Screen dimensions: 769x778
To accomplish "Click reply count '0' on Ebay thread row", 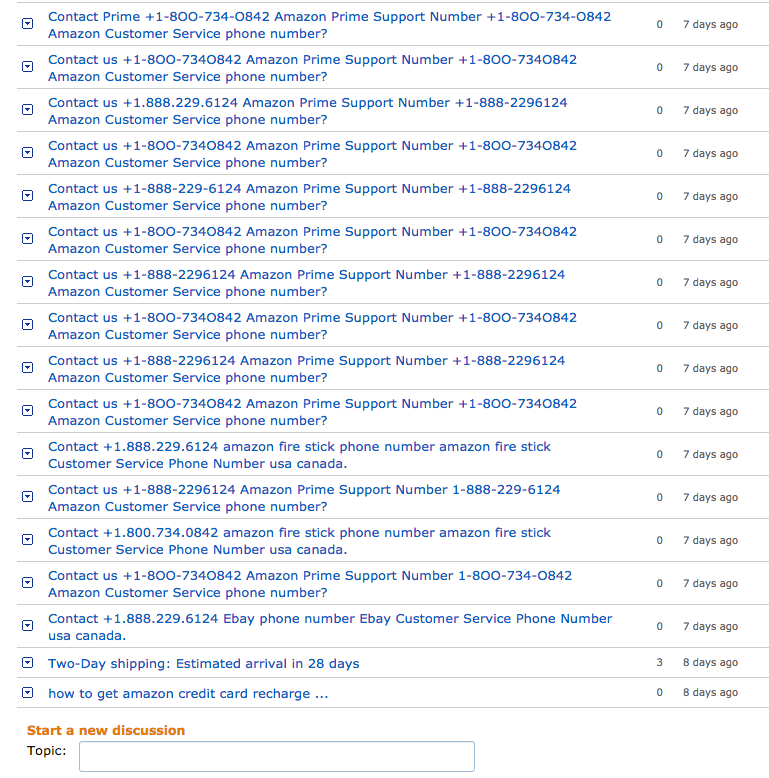I will [x=659, y=626].
